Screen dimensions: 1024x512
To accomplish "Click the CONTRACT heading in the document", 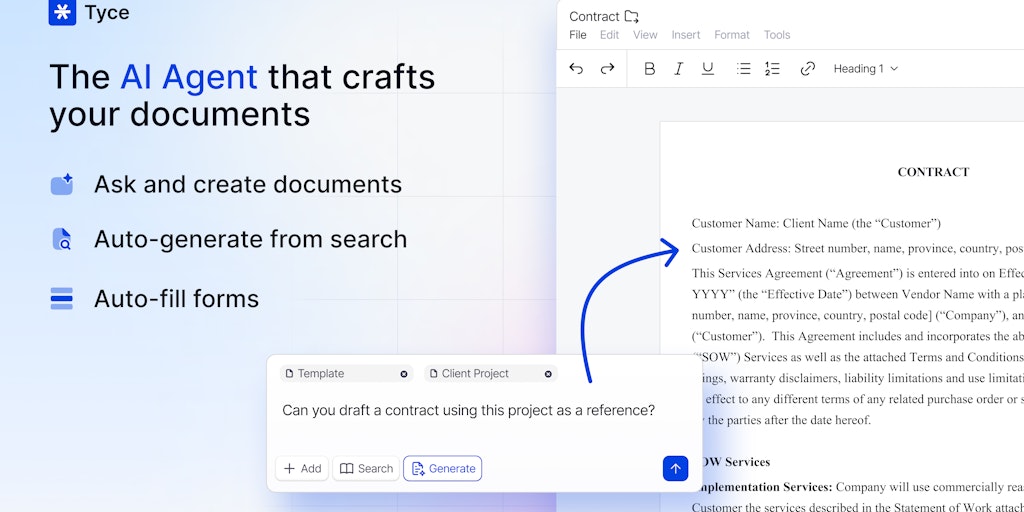I will click(x=933, y=172).
